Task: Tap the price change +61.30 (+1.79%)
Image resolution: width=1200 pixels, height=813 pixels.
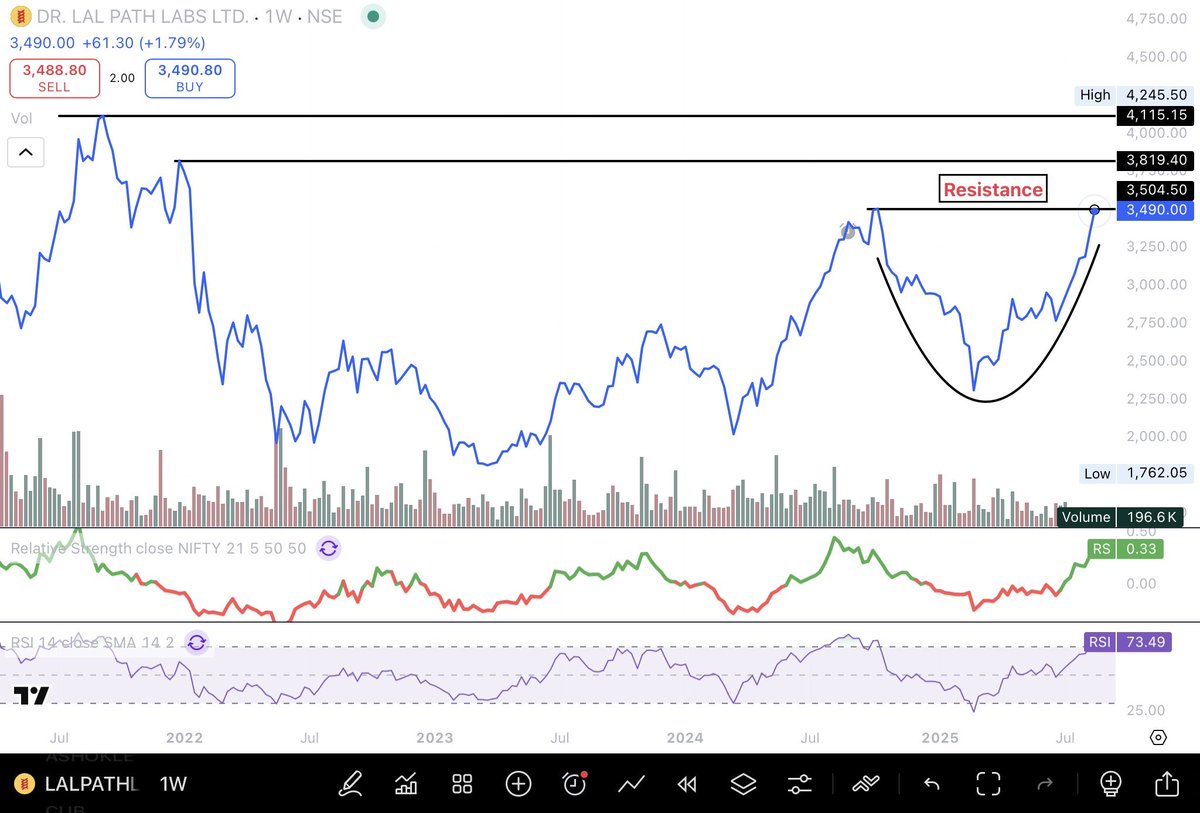Action: click(x=143, y=43)
